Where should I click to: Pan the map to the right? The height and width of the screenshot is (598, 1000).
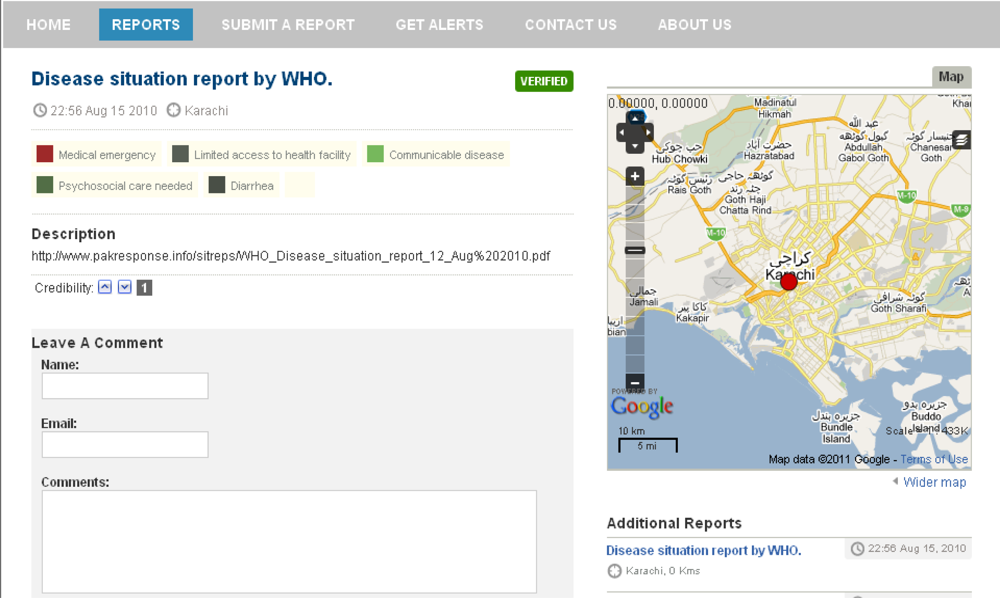pos(647,132)
